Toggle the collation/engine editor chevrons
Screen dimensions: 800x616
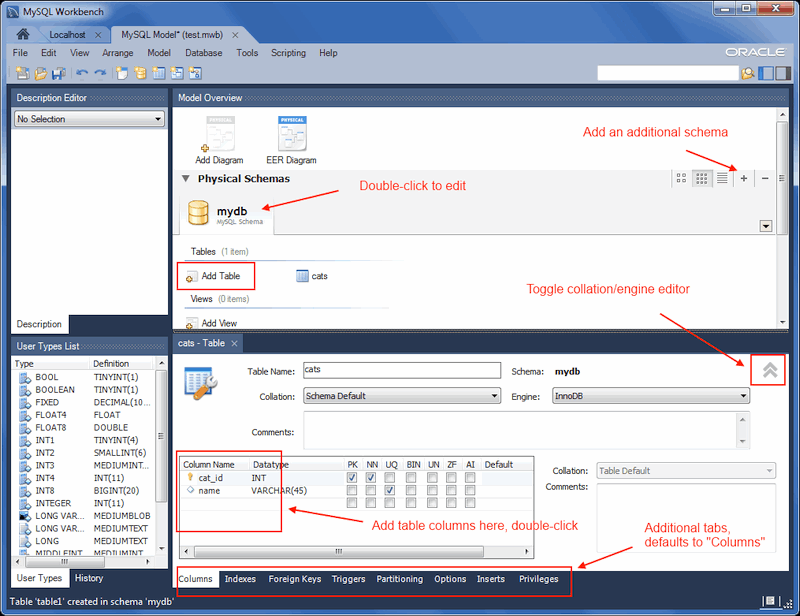click(x=768, y=369)
